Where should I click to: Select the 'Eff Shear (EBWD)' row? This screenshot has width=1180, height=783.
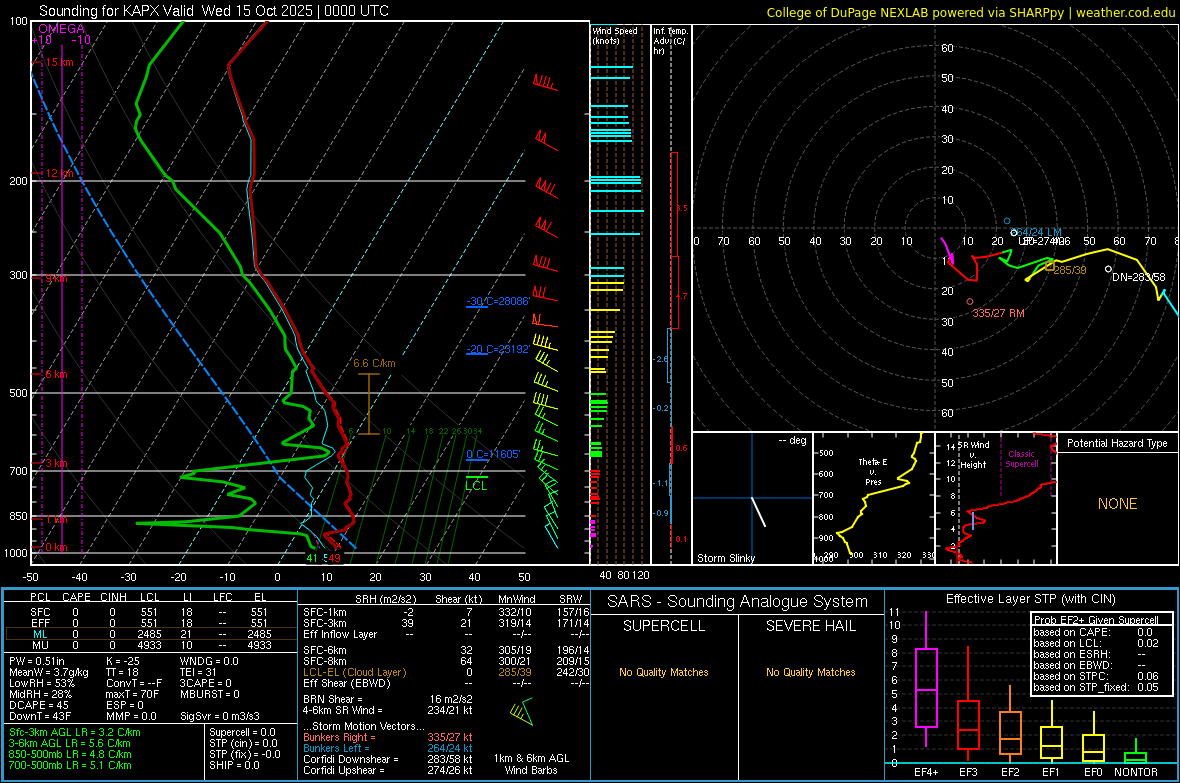pyautogui.click(x=446, y=684)
